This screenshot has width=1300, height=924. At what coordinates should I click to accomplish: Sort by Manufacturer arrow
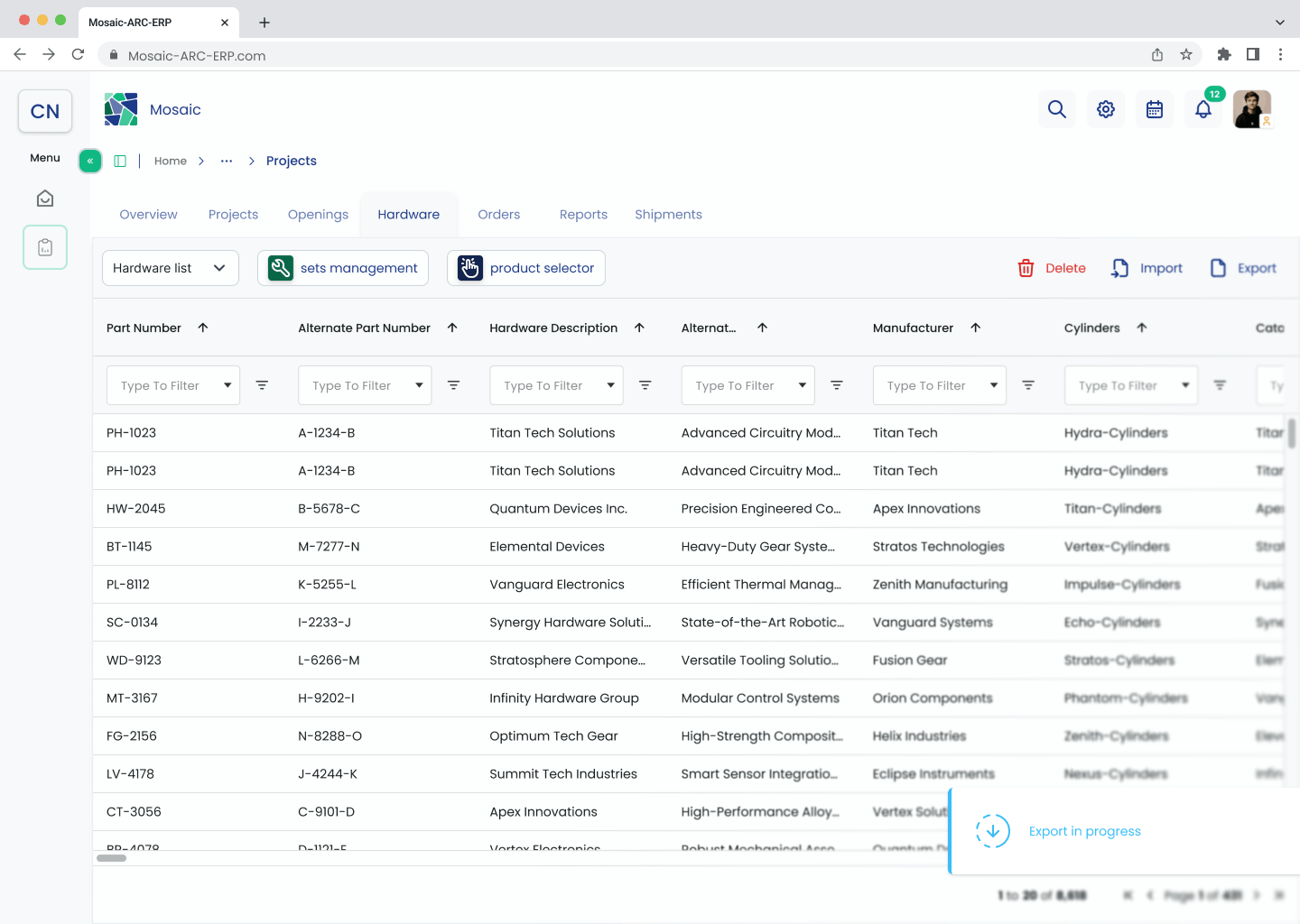coord(975,328)
